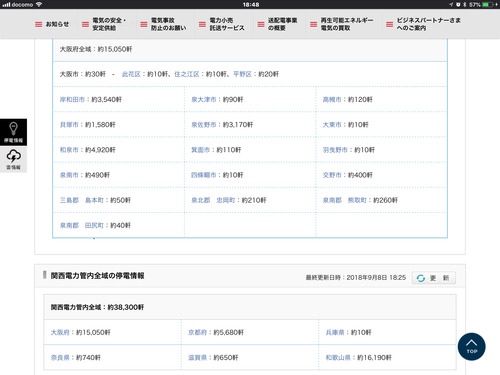Open the 奈良県 prefecture link
This screenshot has width=500, height=375.
60,358
